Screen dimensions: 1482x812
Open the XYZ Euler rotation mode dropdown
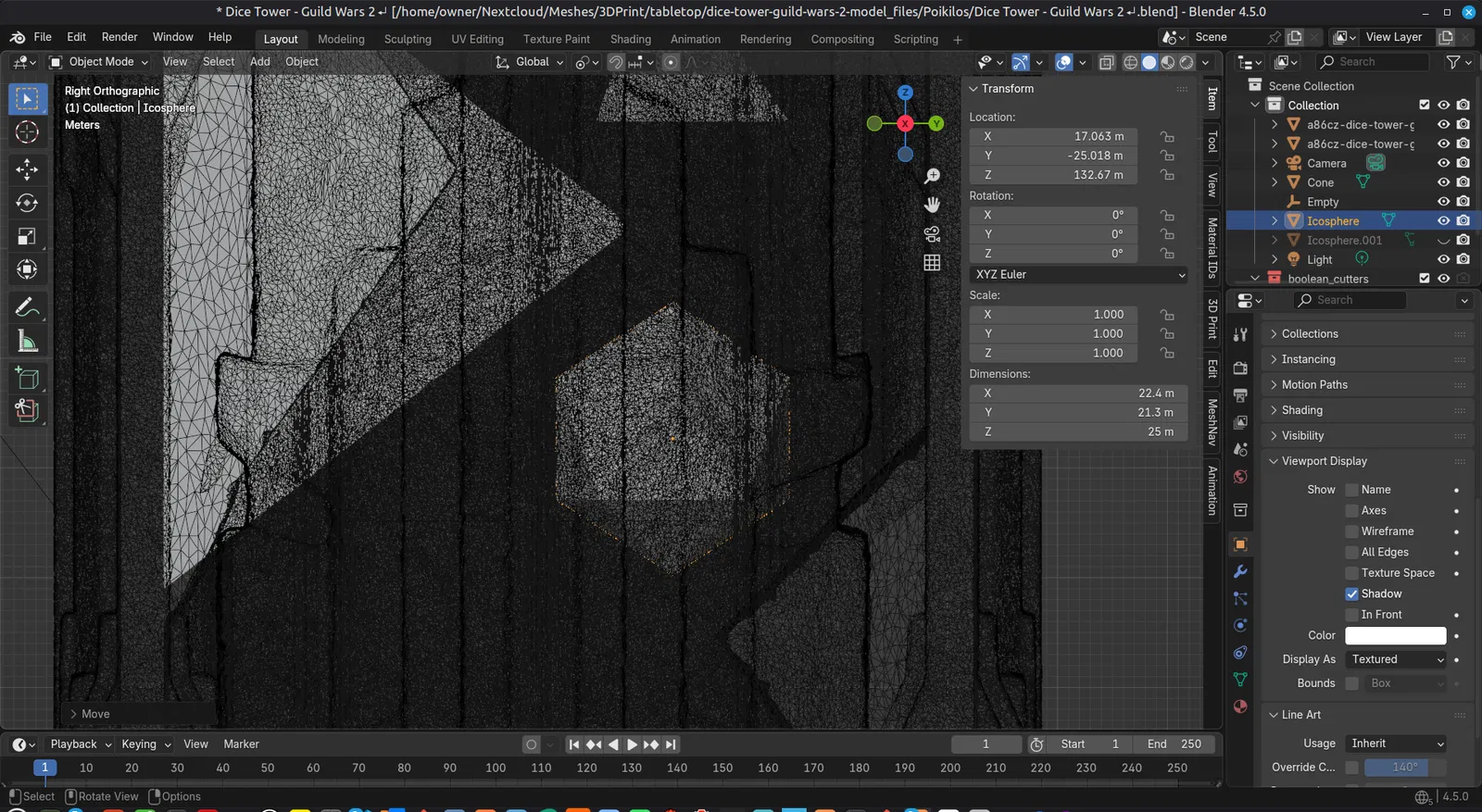click(x=1078, y=275)
